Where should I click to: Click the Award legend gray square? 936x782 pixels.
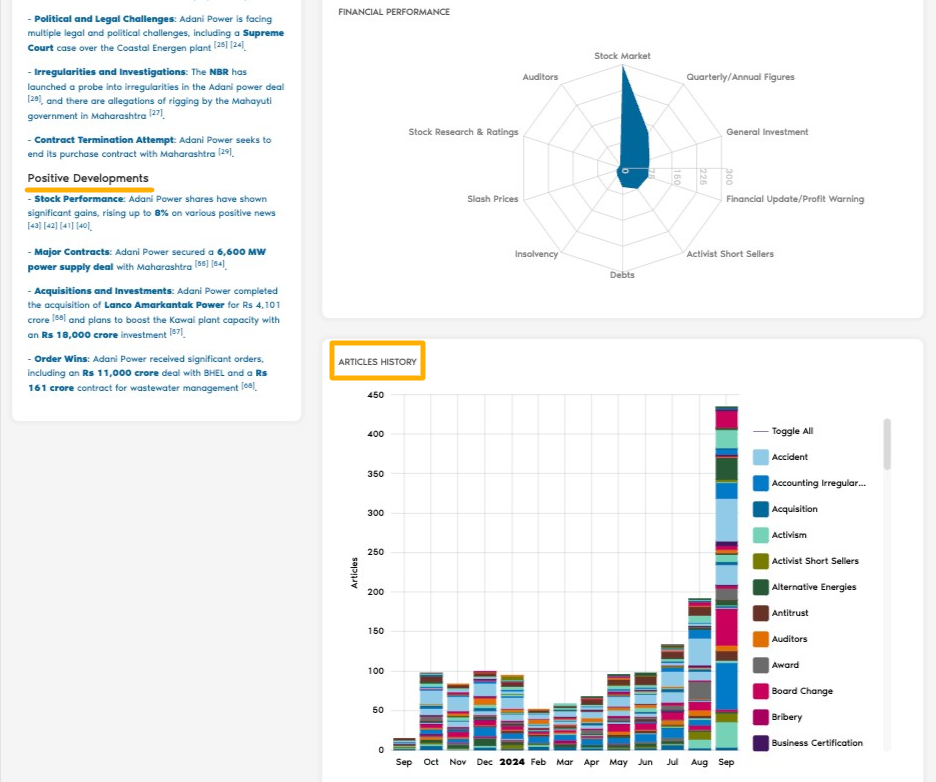(x=760, y=665)
